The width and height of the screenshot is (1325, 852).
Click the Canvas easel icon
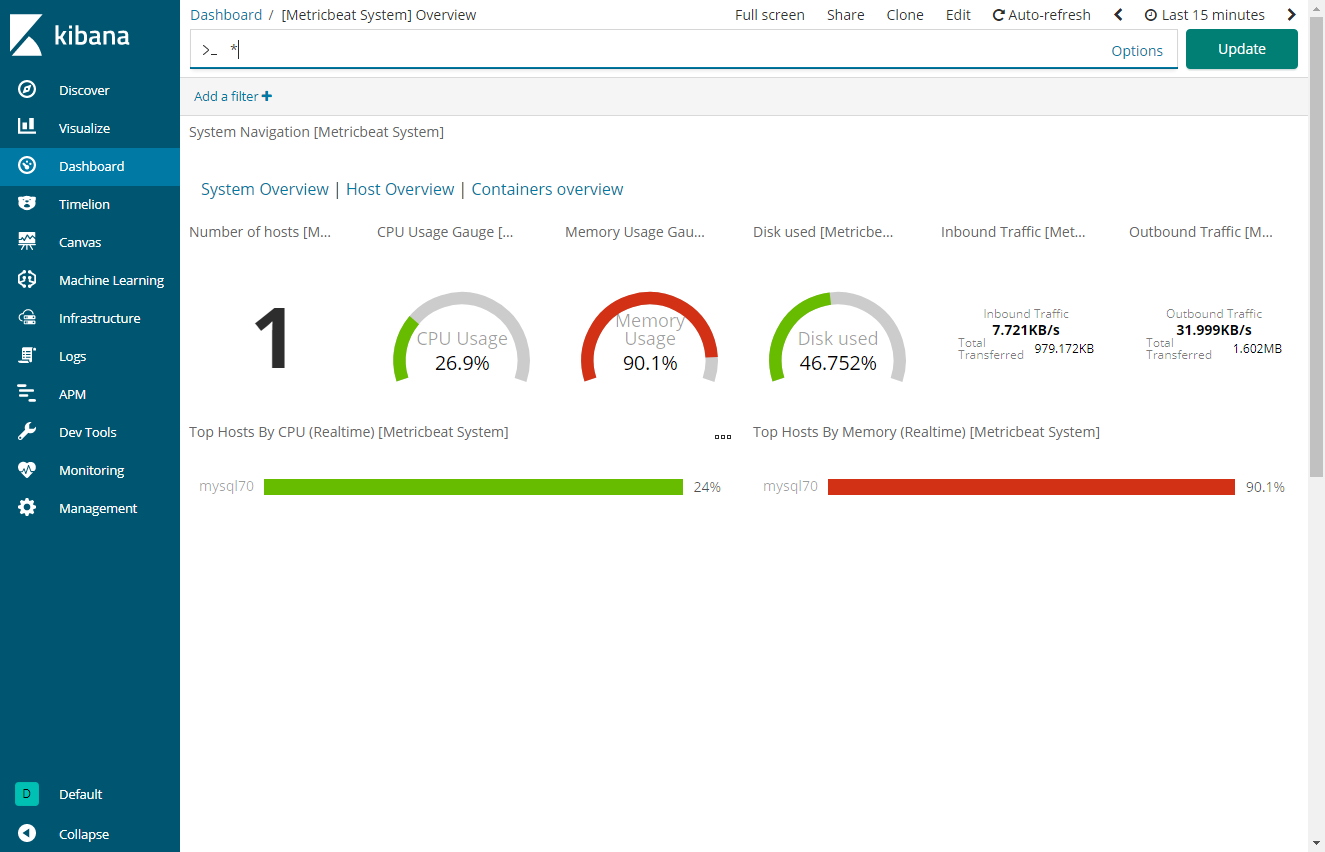[27, 242]
